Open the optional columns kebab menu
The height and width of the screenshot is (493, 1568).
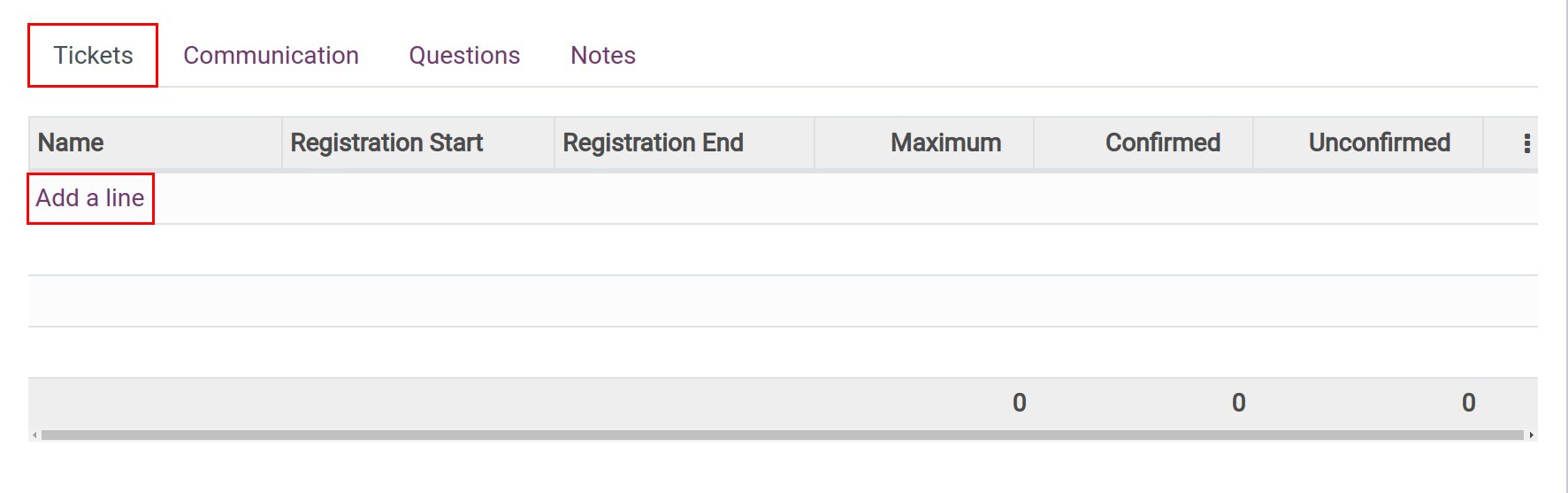1526,143
